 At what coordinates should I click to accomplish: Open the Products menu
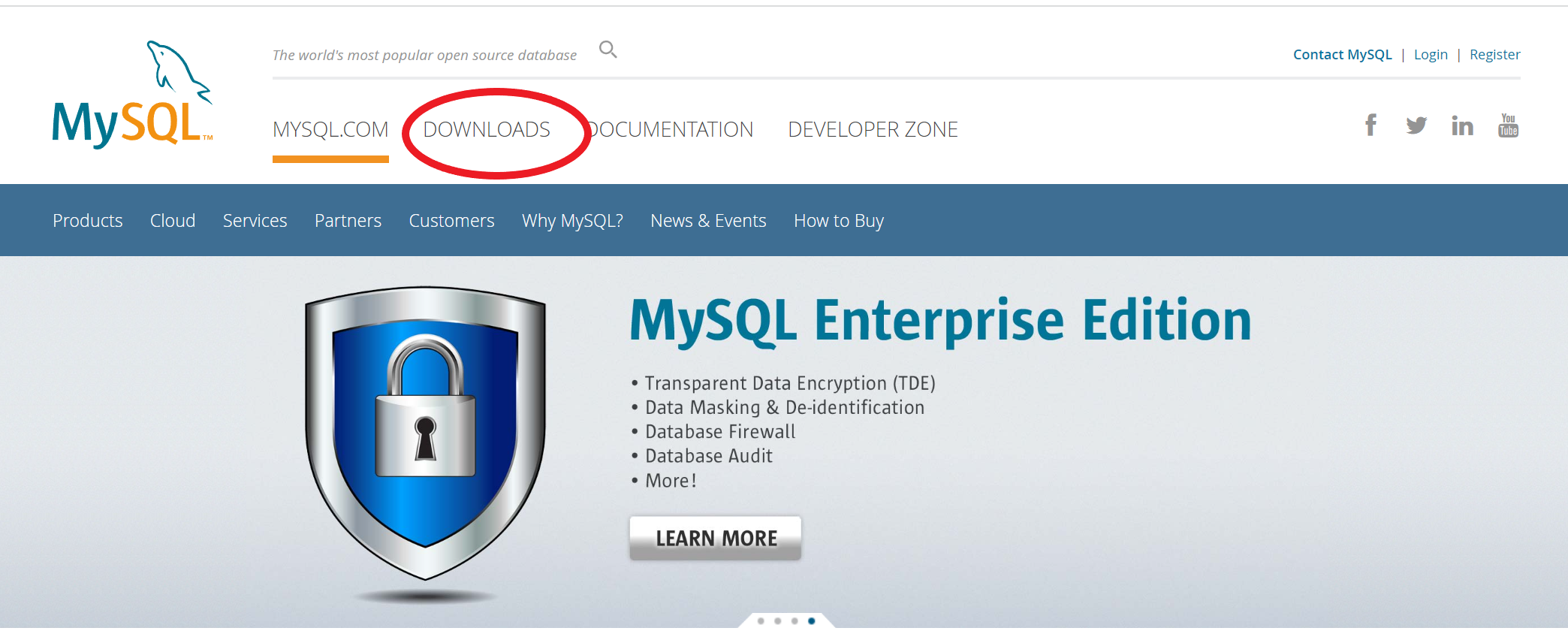88,220
